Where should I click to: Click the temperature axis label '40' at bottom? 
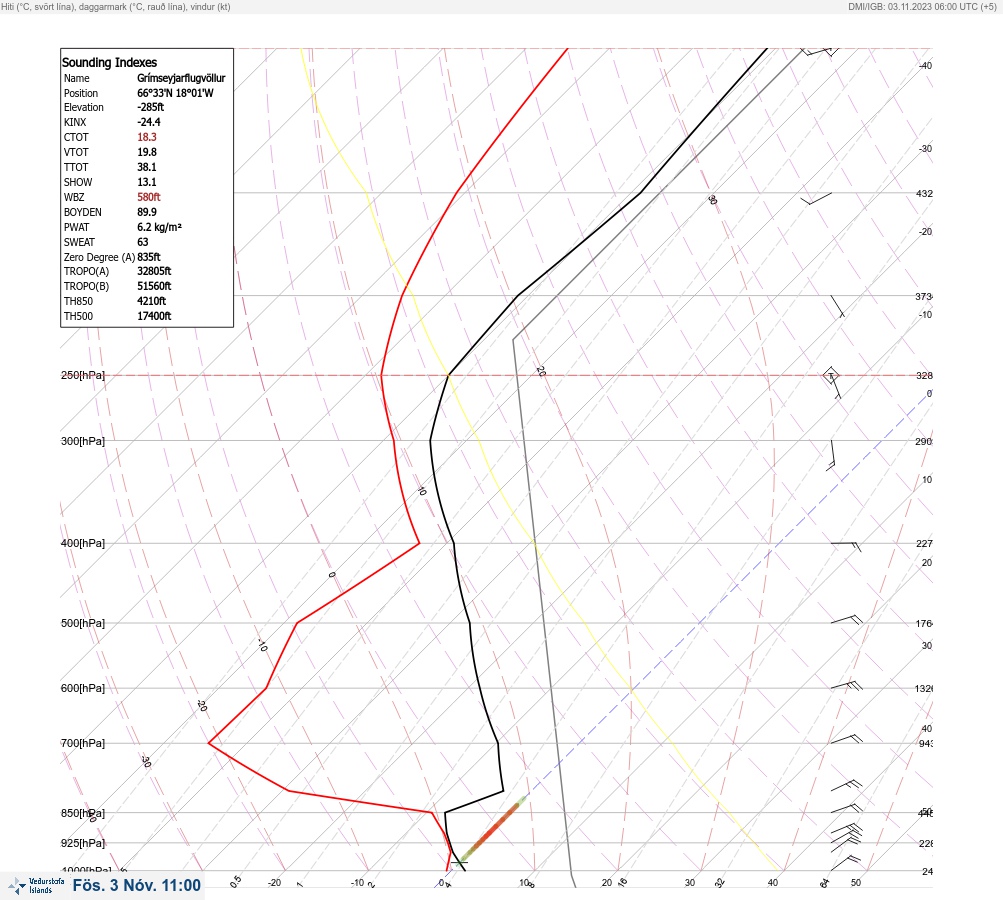(x=773, y=883)
